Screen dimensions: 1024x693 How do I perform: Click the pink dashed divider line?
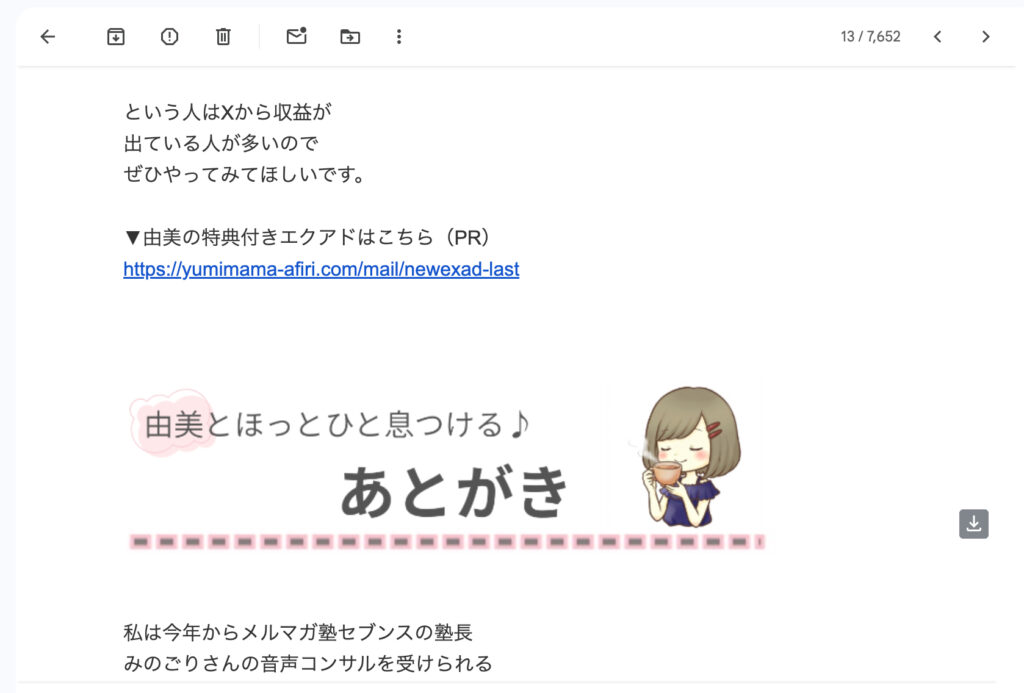tap(447, 541)
